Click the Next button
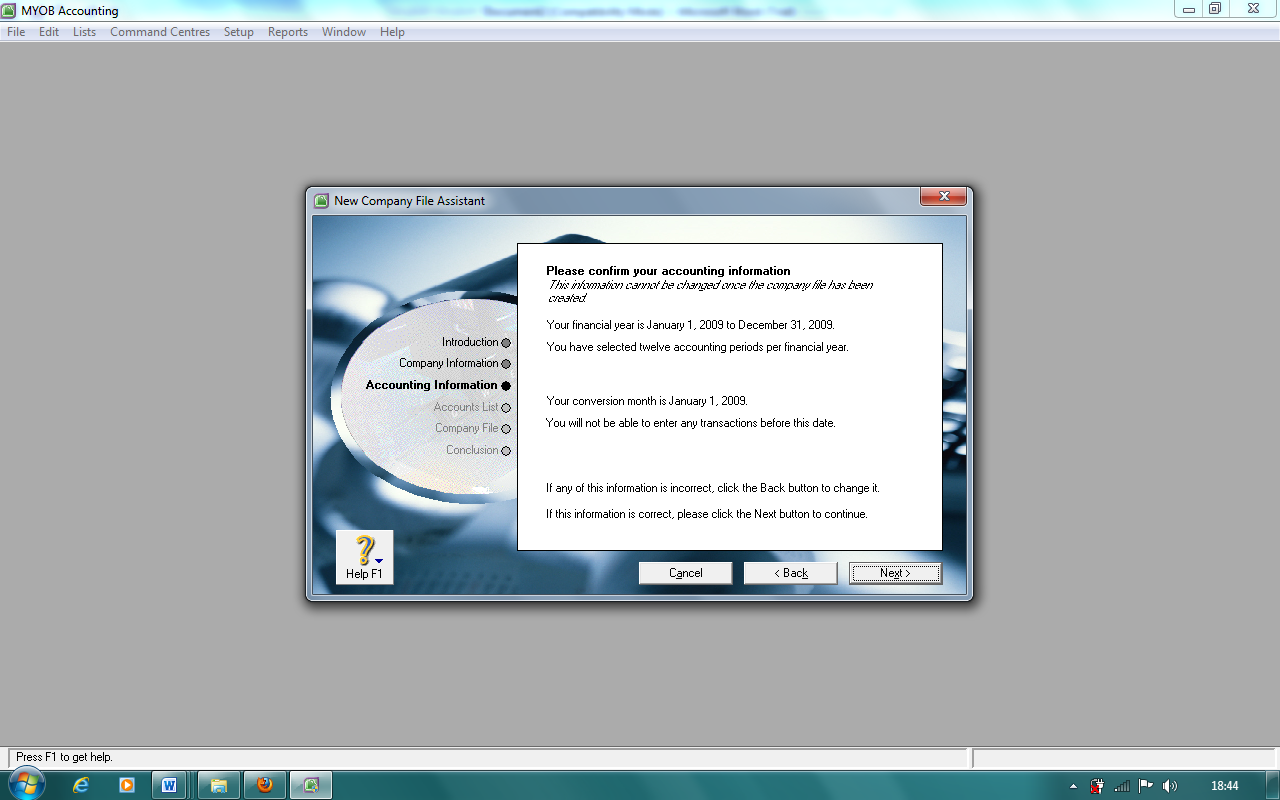1280x800 pixels. (895, 573)
